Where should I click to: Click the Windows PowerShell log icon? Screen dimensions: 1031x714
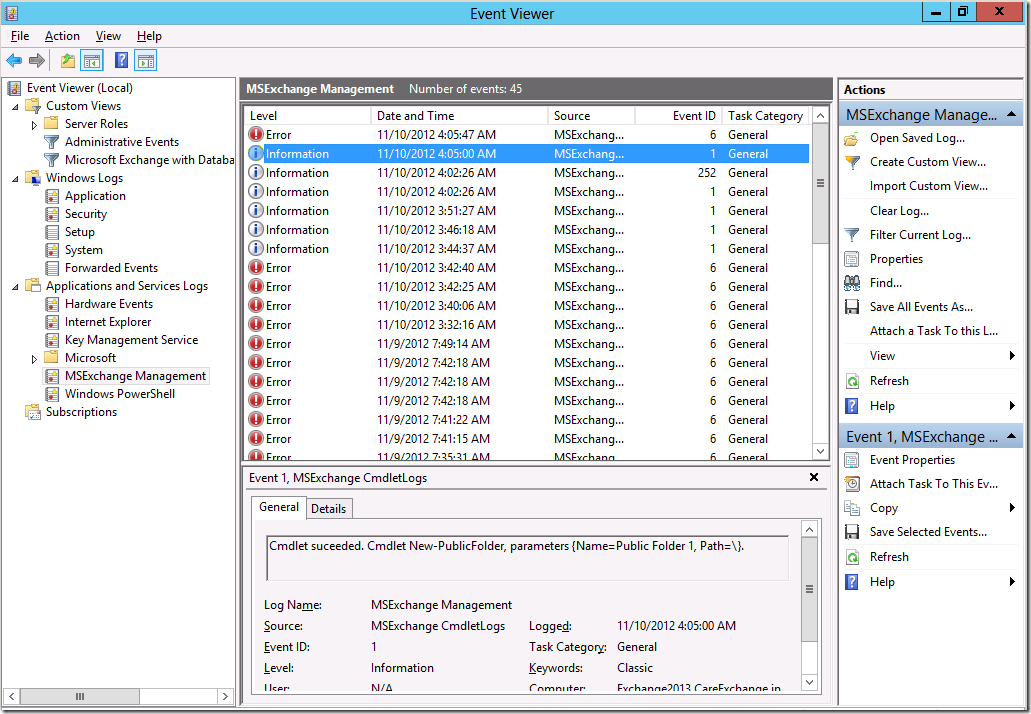pos(52,394)
